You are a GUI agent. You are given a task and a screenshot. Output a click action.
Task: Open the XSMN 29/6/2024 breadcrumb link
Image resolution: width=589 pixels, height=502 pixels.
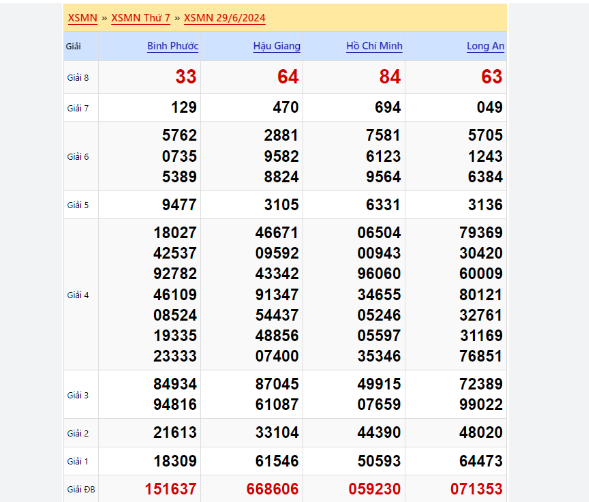[x=225, y=18]
